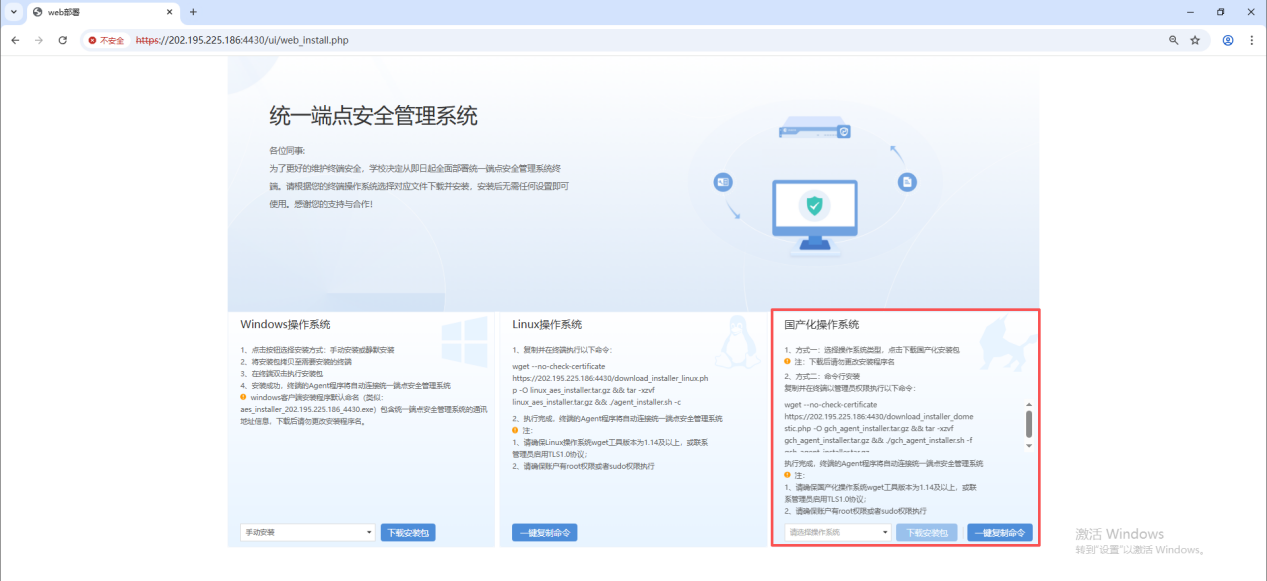Close the web部署 tab
Image resolution: width=1267 pixels, height=581 pixels.
pos(169,12)
